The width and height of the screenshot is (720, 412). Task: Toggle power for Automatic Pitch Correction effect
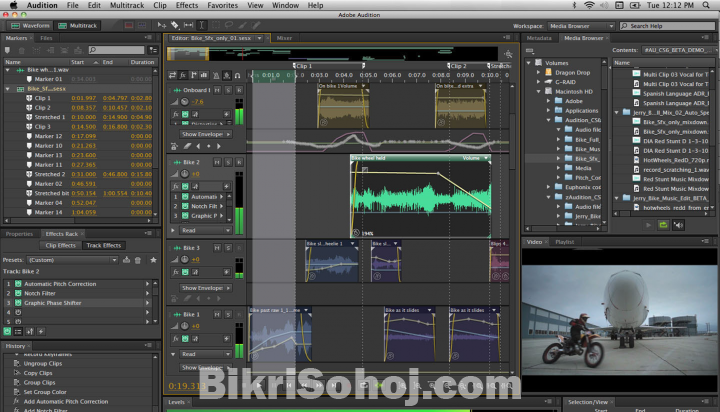point(18,284)
